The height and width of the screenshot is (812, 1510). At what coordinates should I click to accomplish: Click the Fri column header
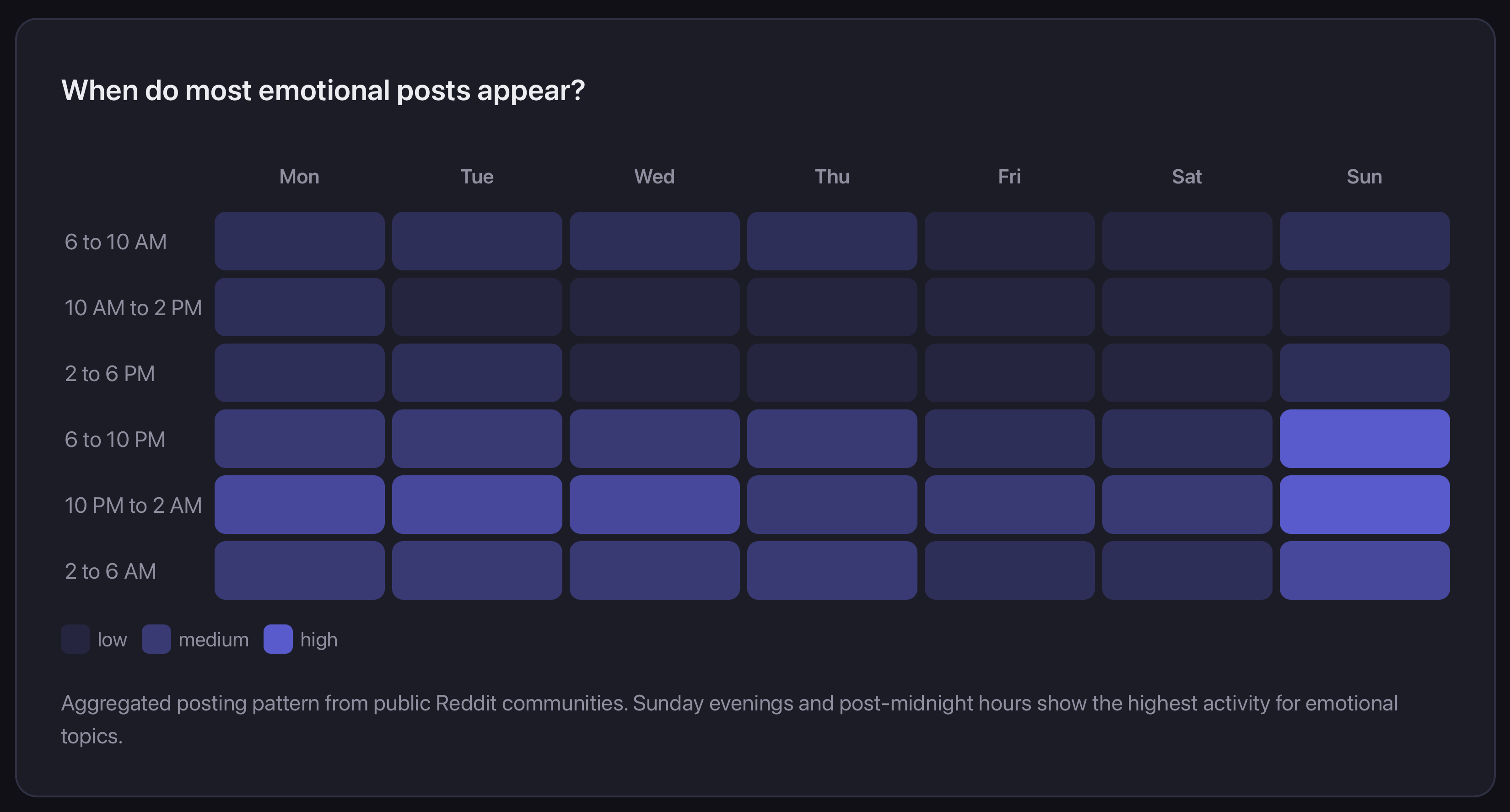[1009, 176]
